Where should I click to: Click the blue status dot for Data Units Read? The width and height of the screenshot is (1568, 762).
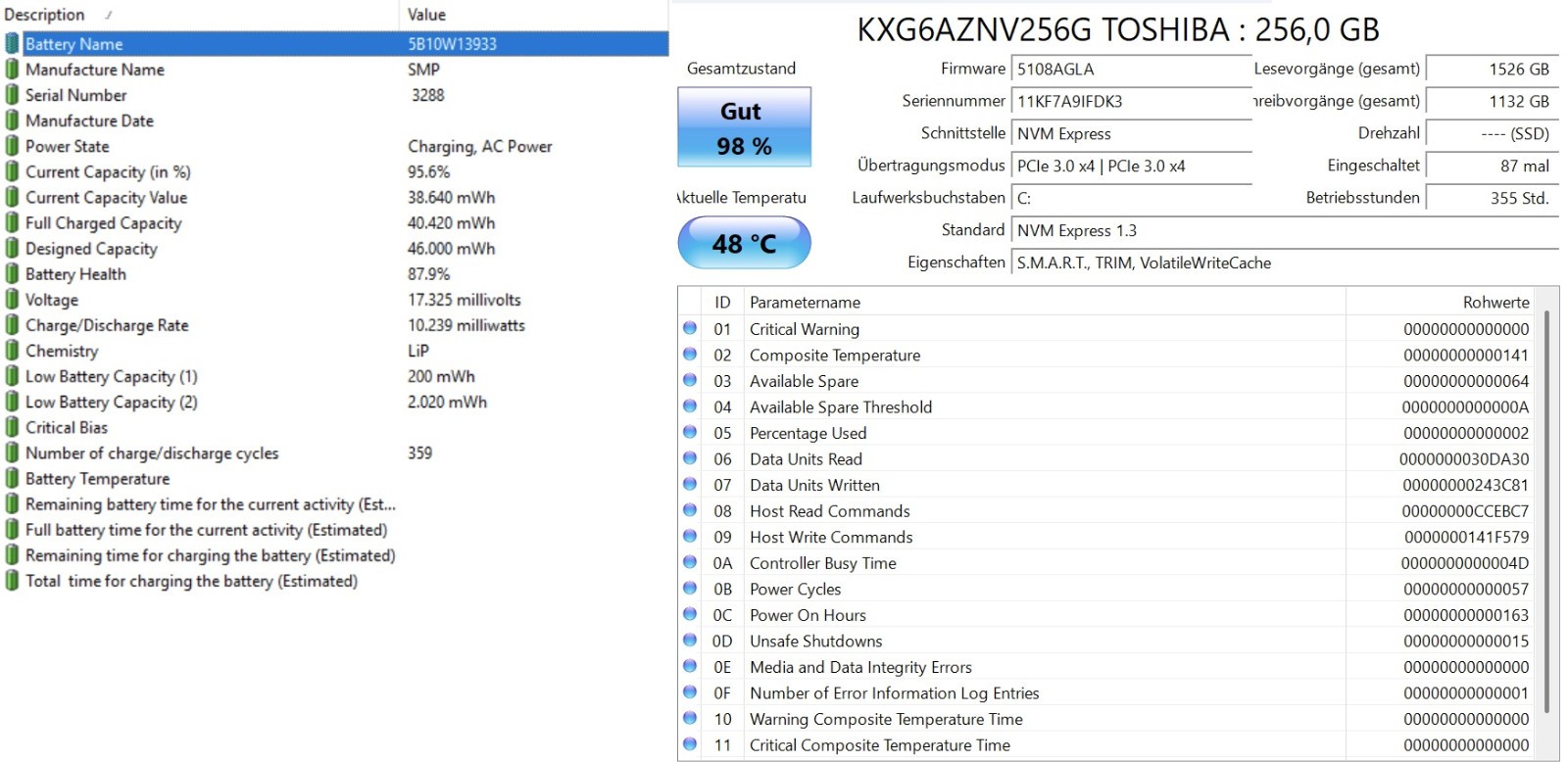pos(690,458)
